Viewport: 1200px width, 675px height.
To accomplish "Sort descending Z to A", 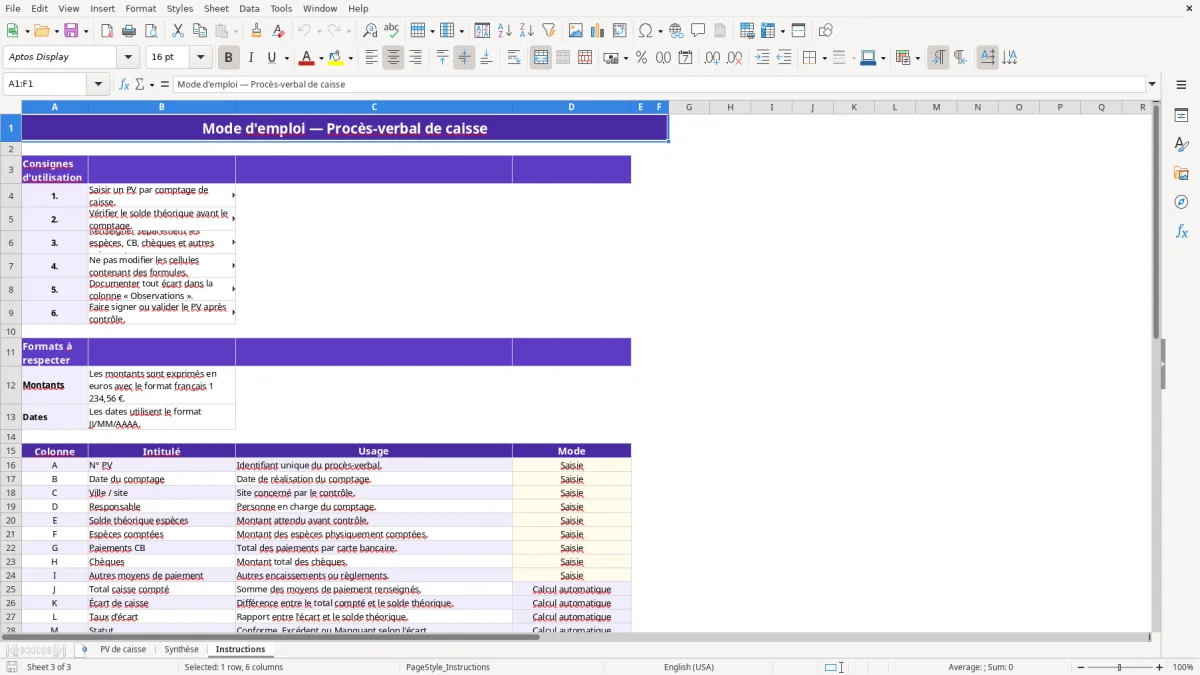I will pyautogui.click(x=526, y=31).
